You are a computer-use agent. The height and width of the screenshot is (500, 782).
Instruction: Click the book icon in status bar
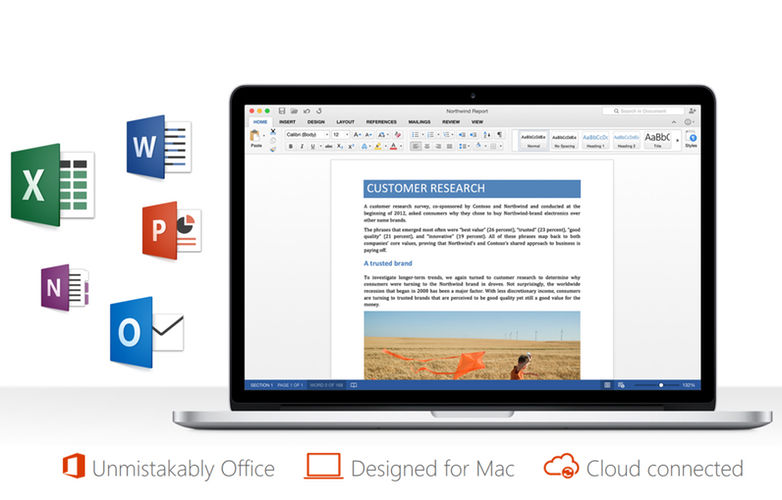tap(354, 385)
